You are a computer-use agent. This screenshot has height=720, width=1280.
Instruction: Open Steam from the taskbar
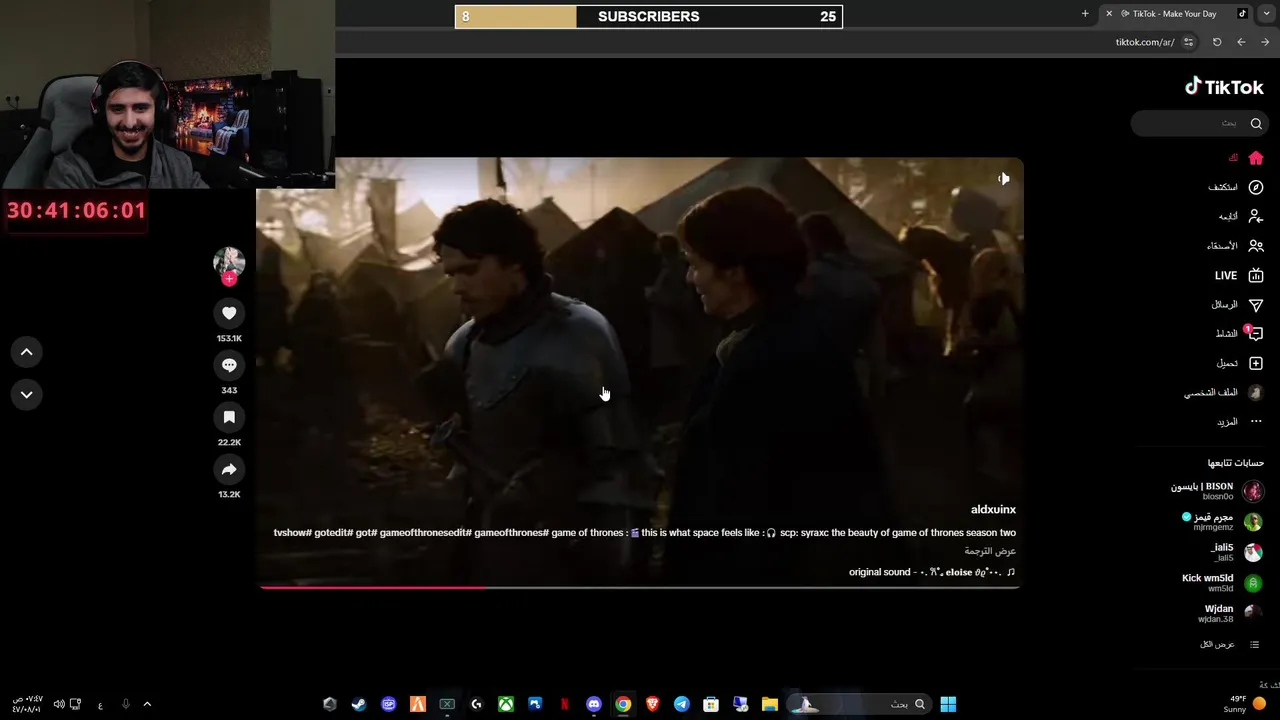click(x=359, y=704)
